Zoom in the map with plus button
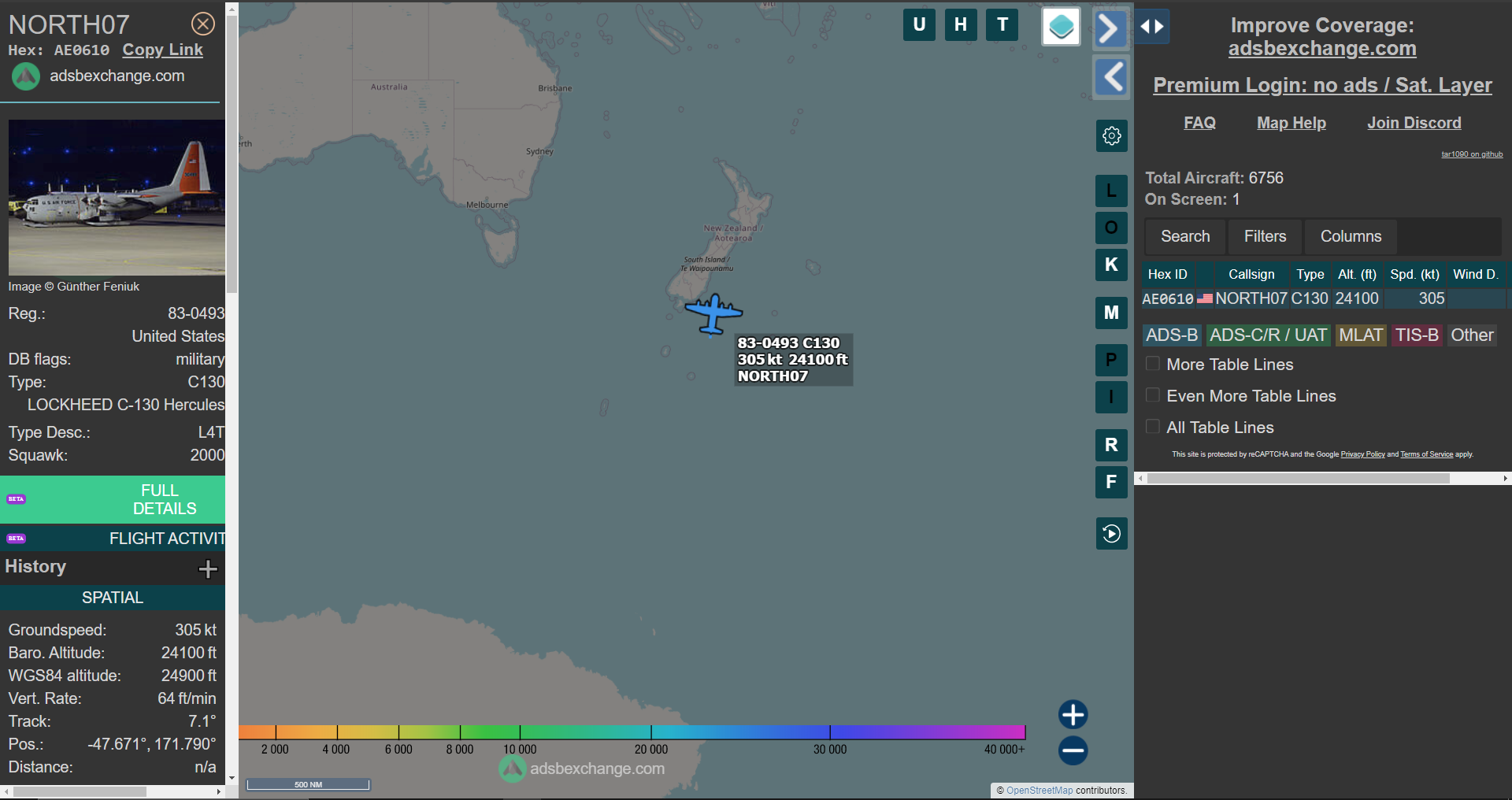 pyautogui.click(x=1073, y=715)
